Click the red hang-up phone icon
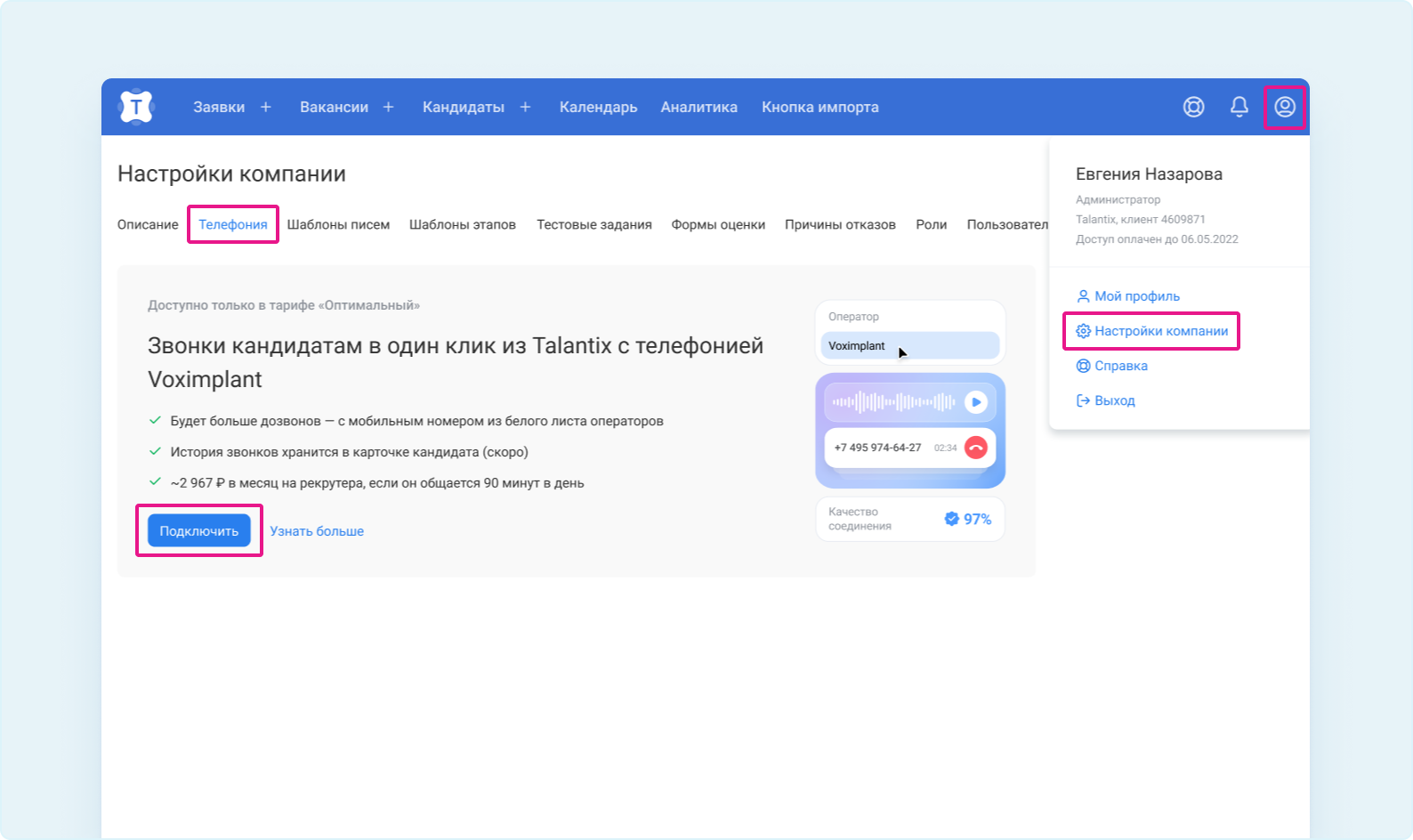The height and width of the screenshot is (840, 1413). coord(976,448)
